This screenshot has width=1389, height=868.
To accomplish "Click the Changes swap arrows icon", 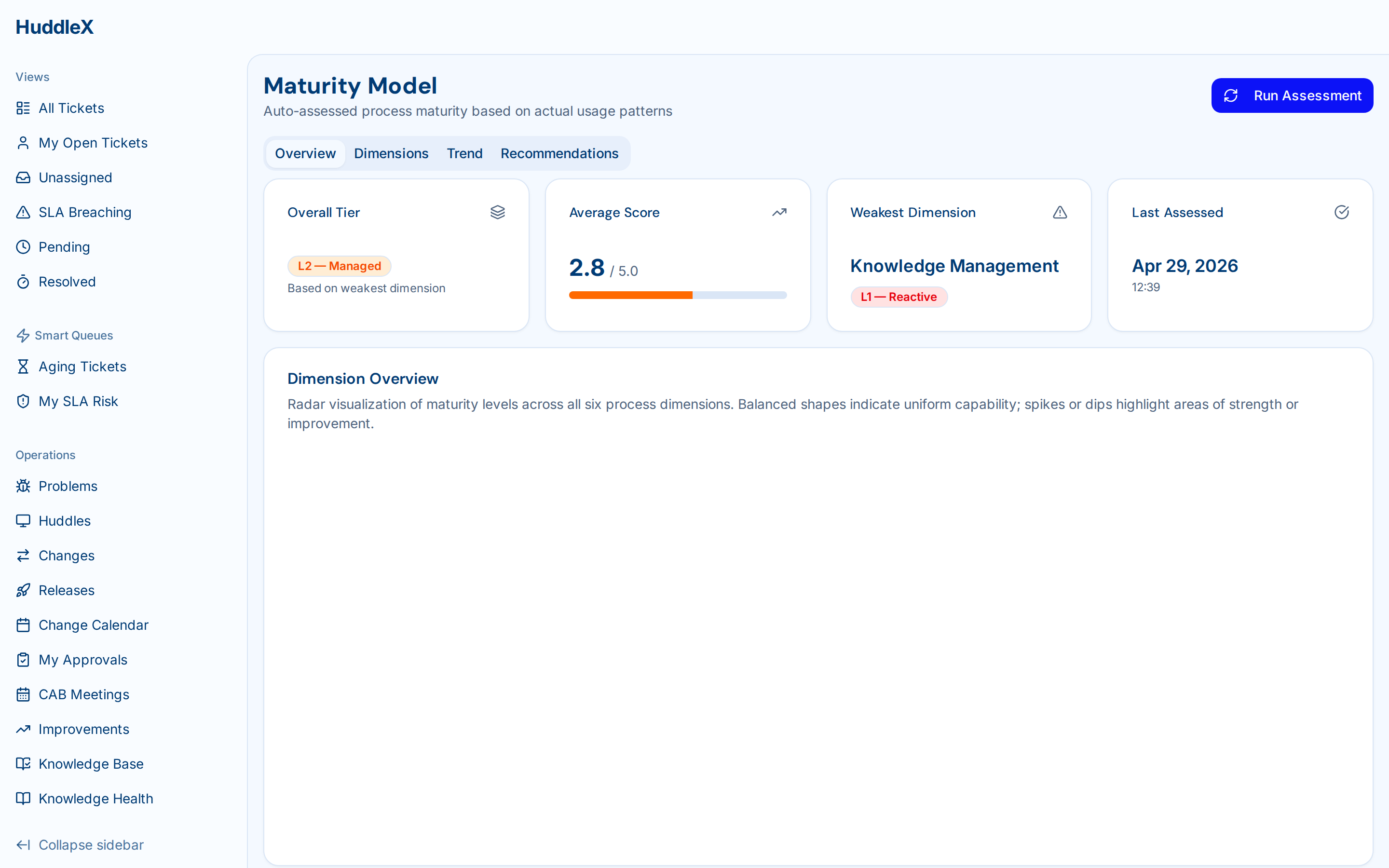I will [23, 556].
